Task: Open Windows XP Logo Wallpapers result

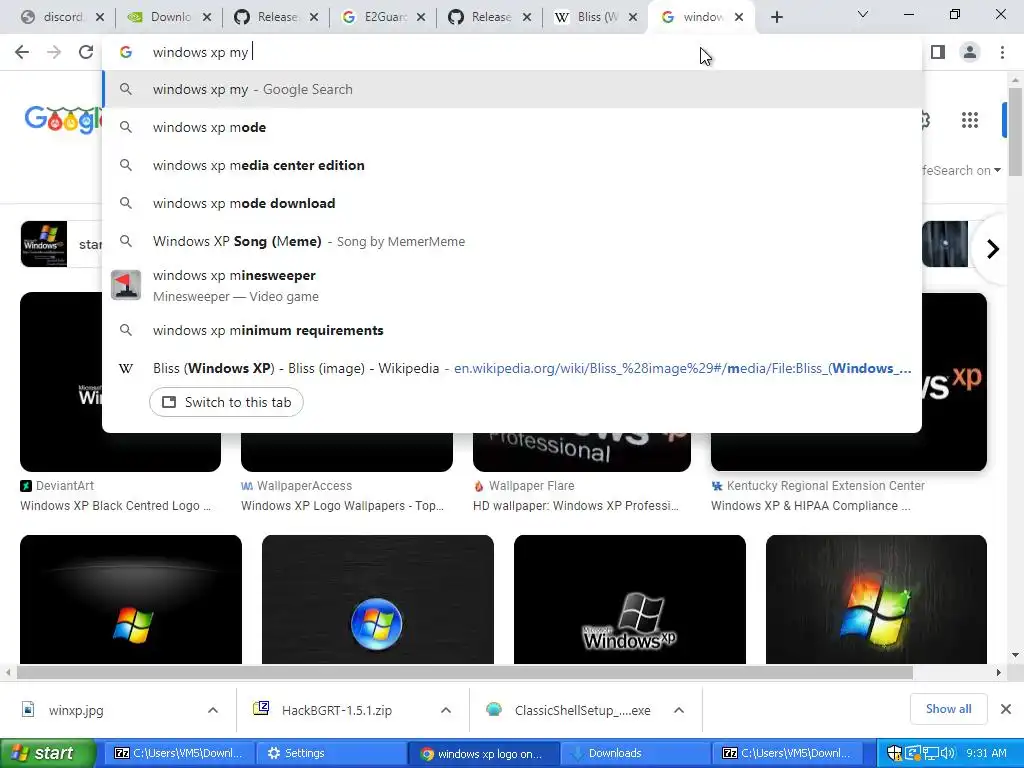Action: 342,505
